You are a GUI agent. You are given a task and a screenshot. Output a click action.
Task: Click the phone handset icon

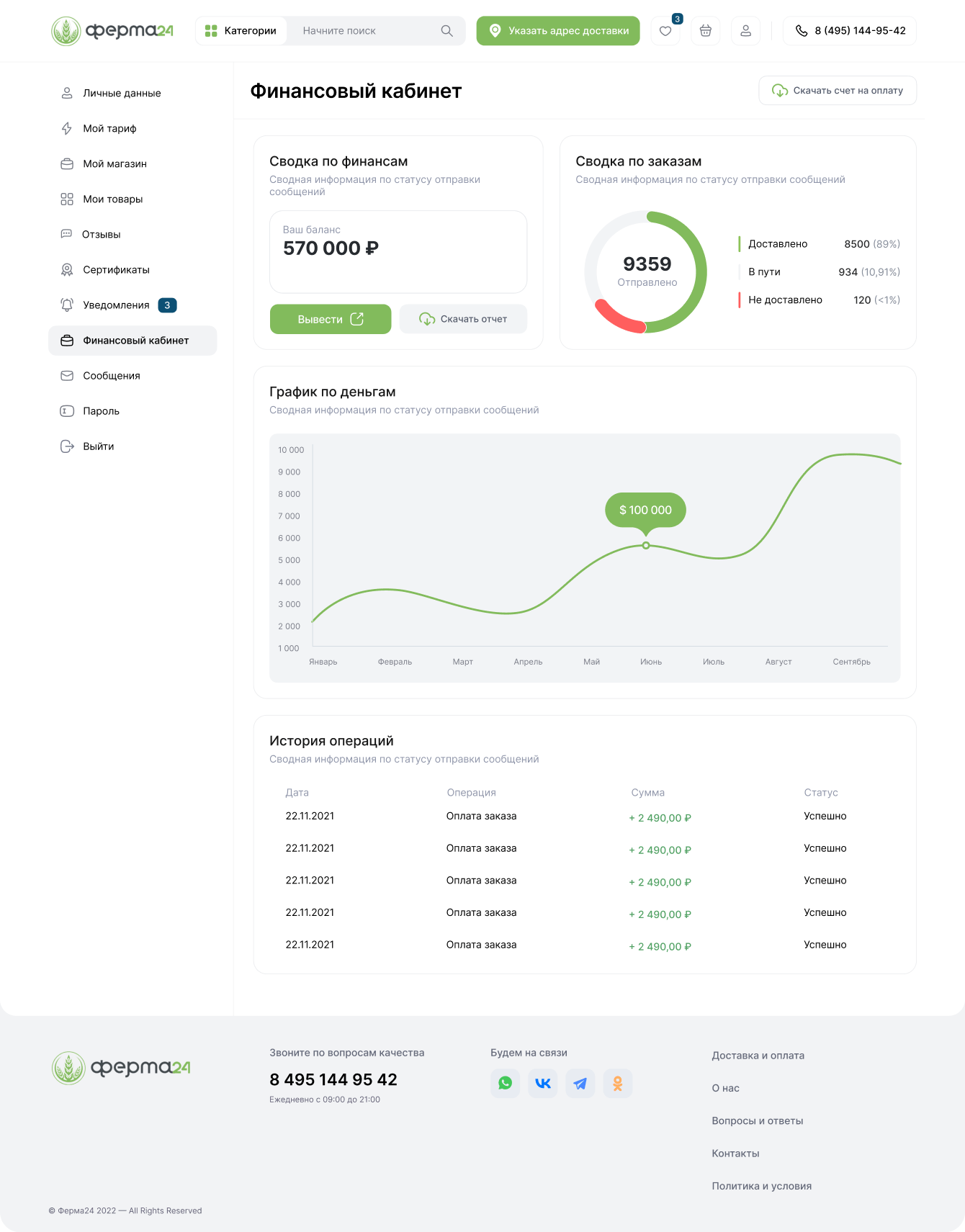coord(802,31)
